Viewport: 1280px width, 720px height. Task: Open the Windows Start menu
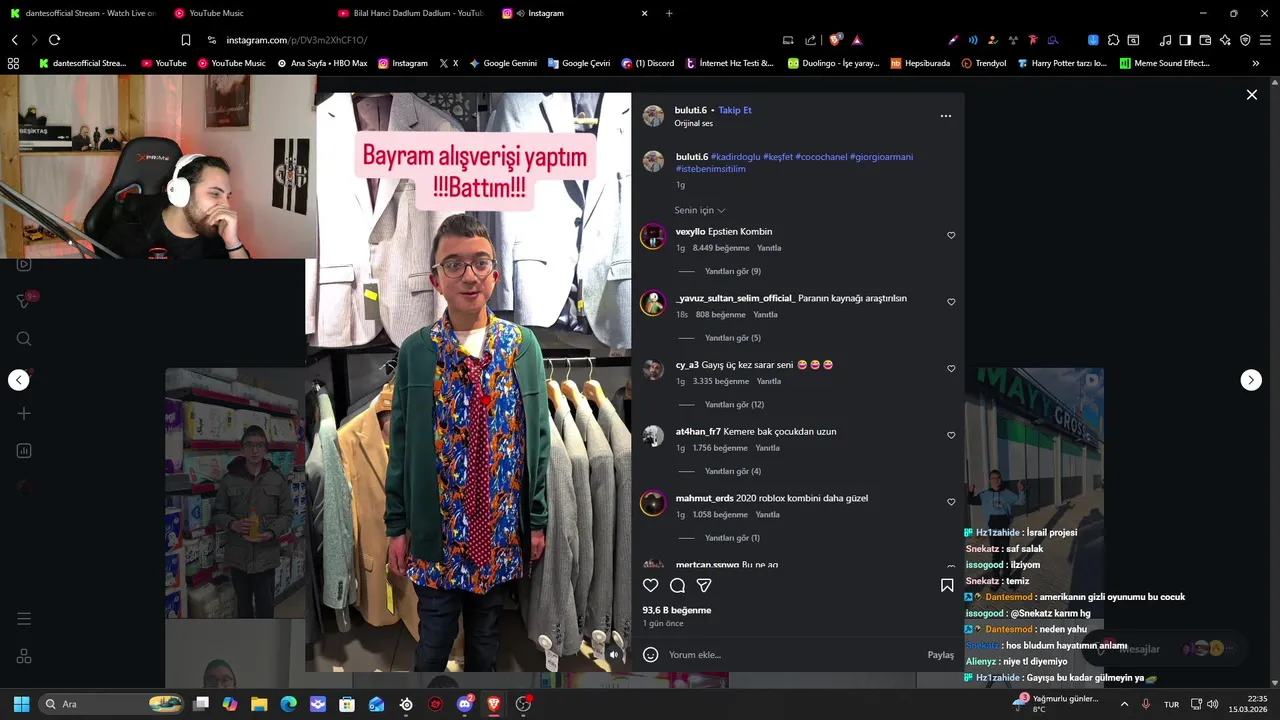[x=21, y=704]
